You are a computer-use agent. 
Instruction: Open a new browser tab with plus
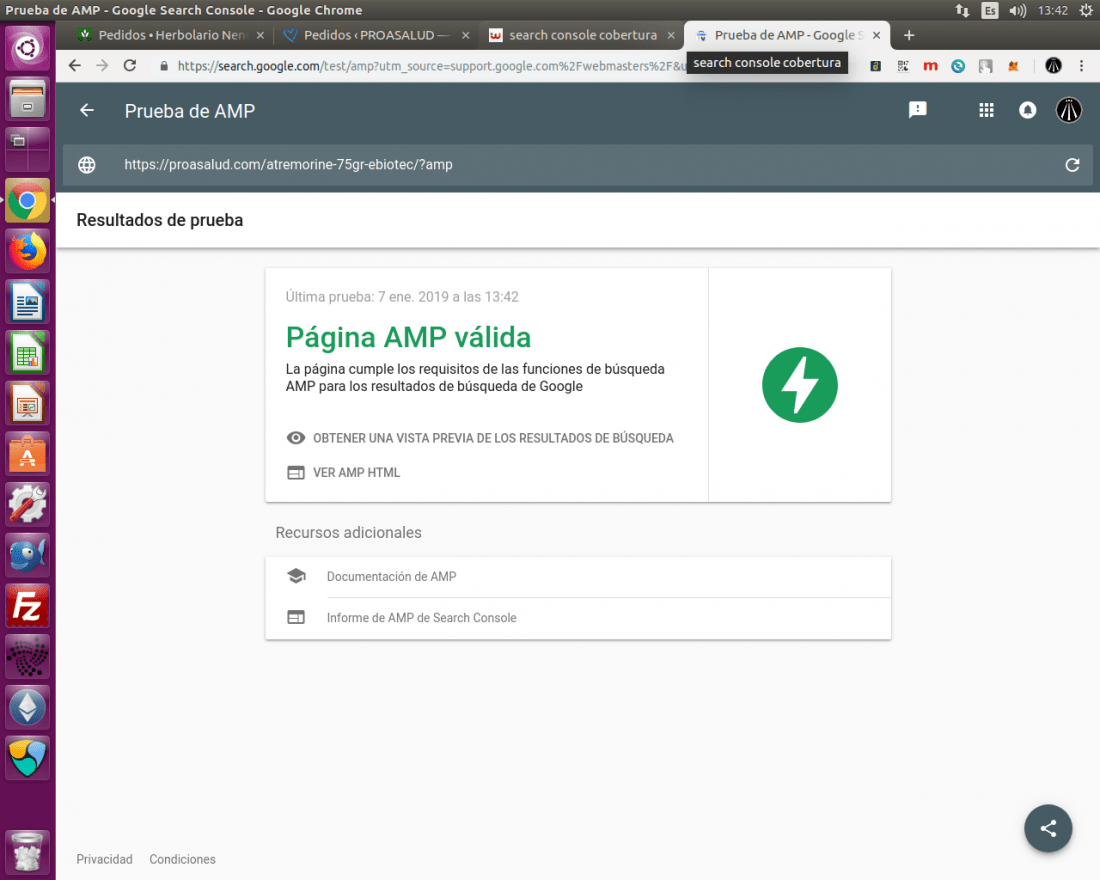point(909,35)
